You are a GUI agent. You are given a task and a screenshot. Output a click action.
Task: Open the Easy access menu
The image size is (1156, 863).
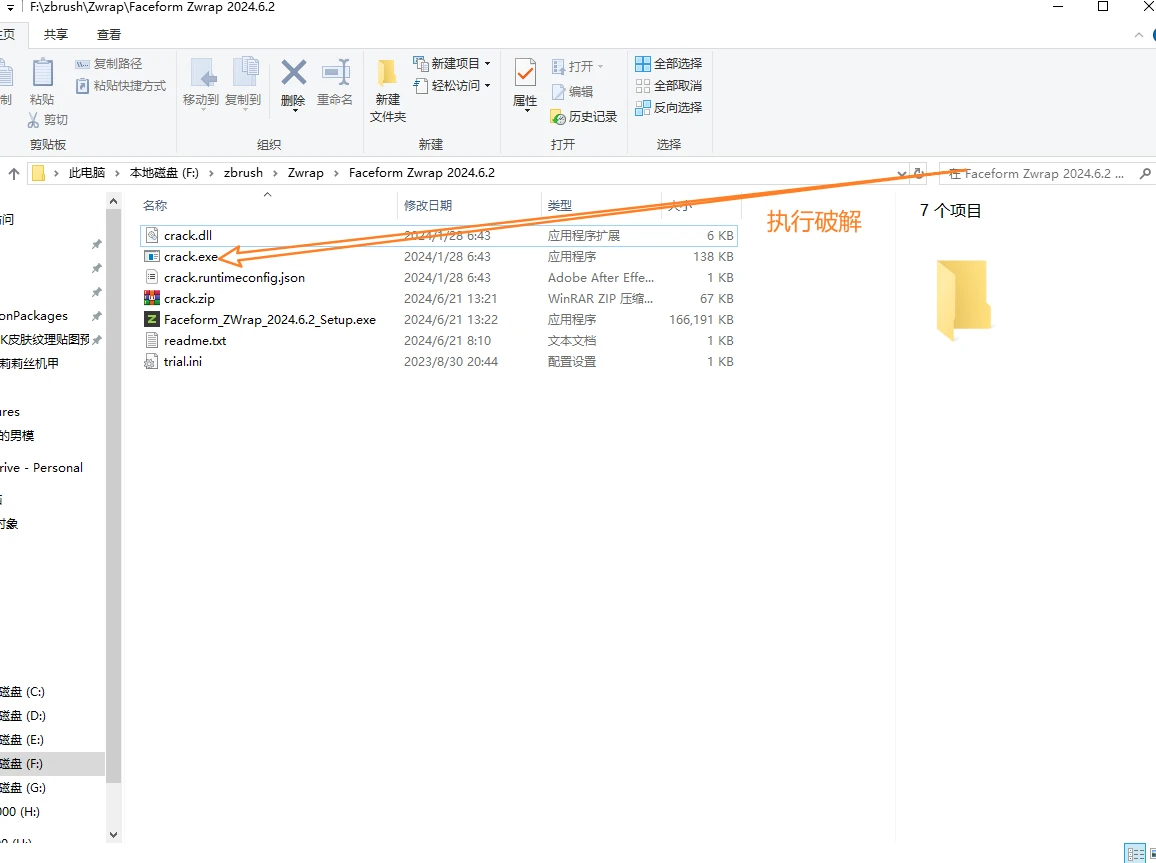pyautogui.click(x=452, y=85)
